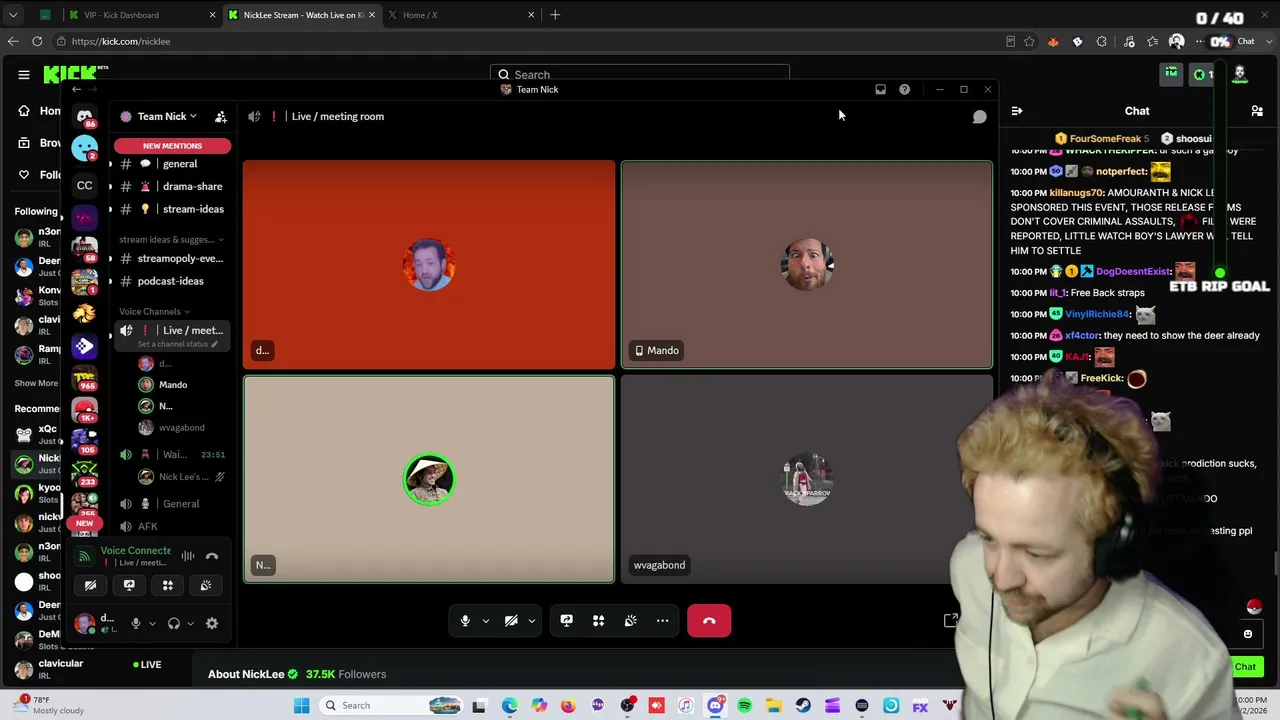
Task: Open File Explorer from the taskbar
Action: click(x=774, y=706)
